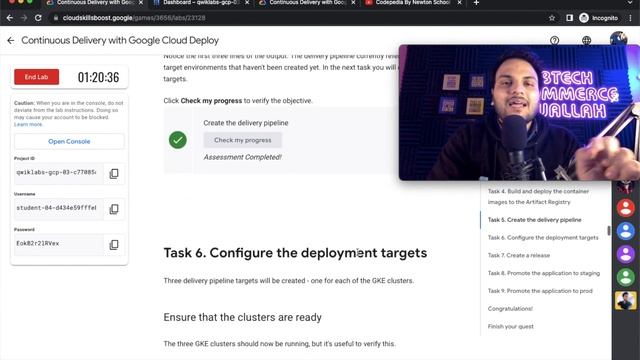Viewport: 640px width, 360px height.
Task: Copy the Password
Action: (x=114, y=244)
